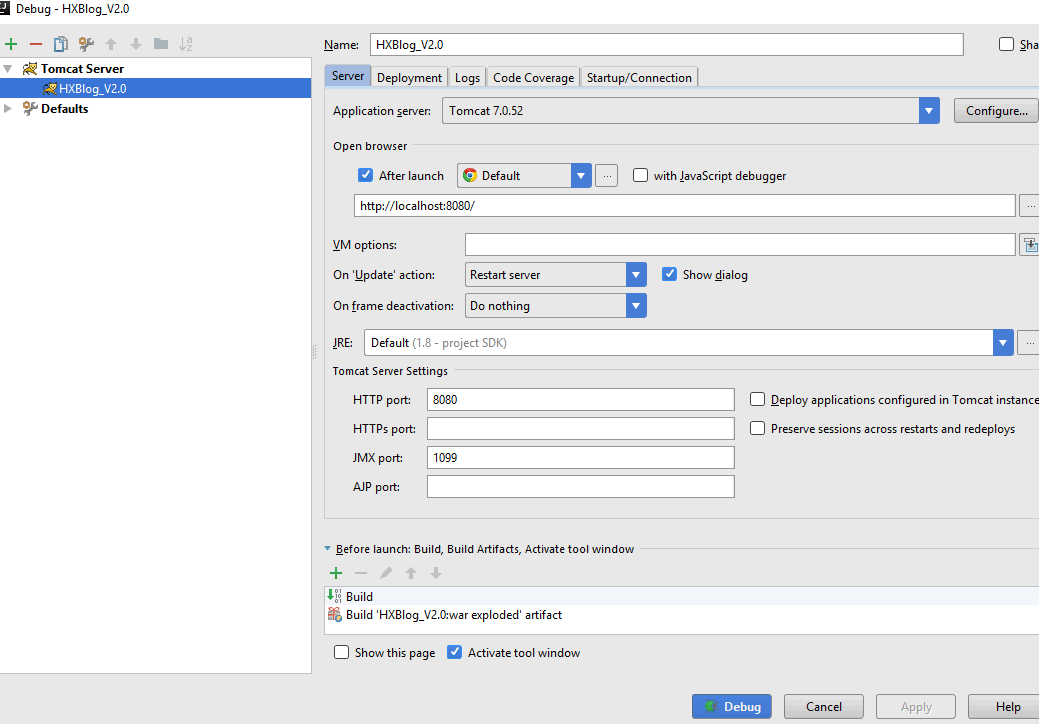Open the On 'Update' action dropdown

click(x=636, y=274)
